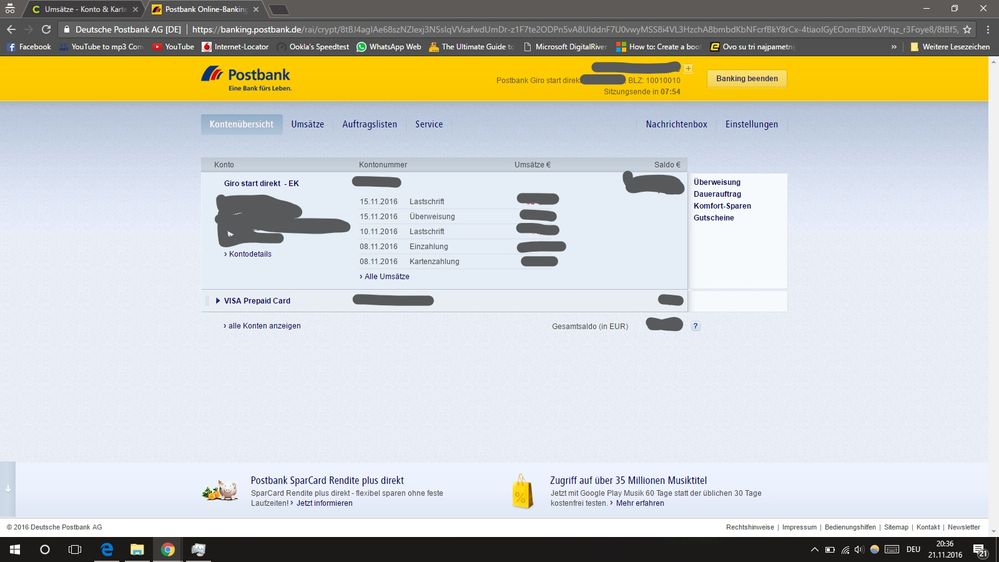999x562 pixels.
Task: Open Facebook bookmark
Action: (x=29, y=47)
